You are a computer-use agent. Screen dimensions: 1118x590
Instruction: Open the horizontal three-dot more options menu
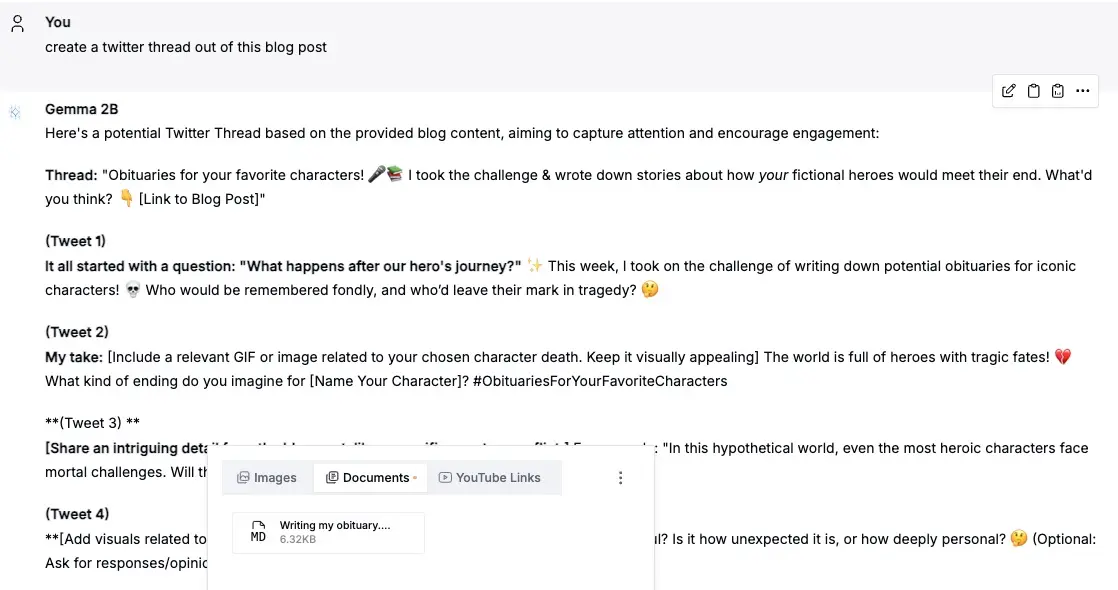click(x=1083, y=91)
